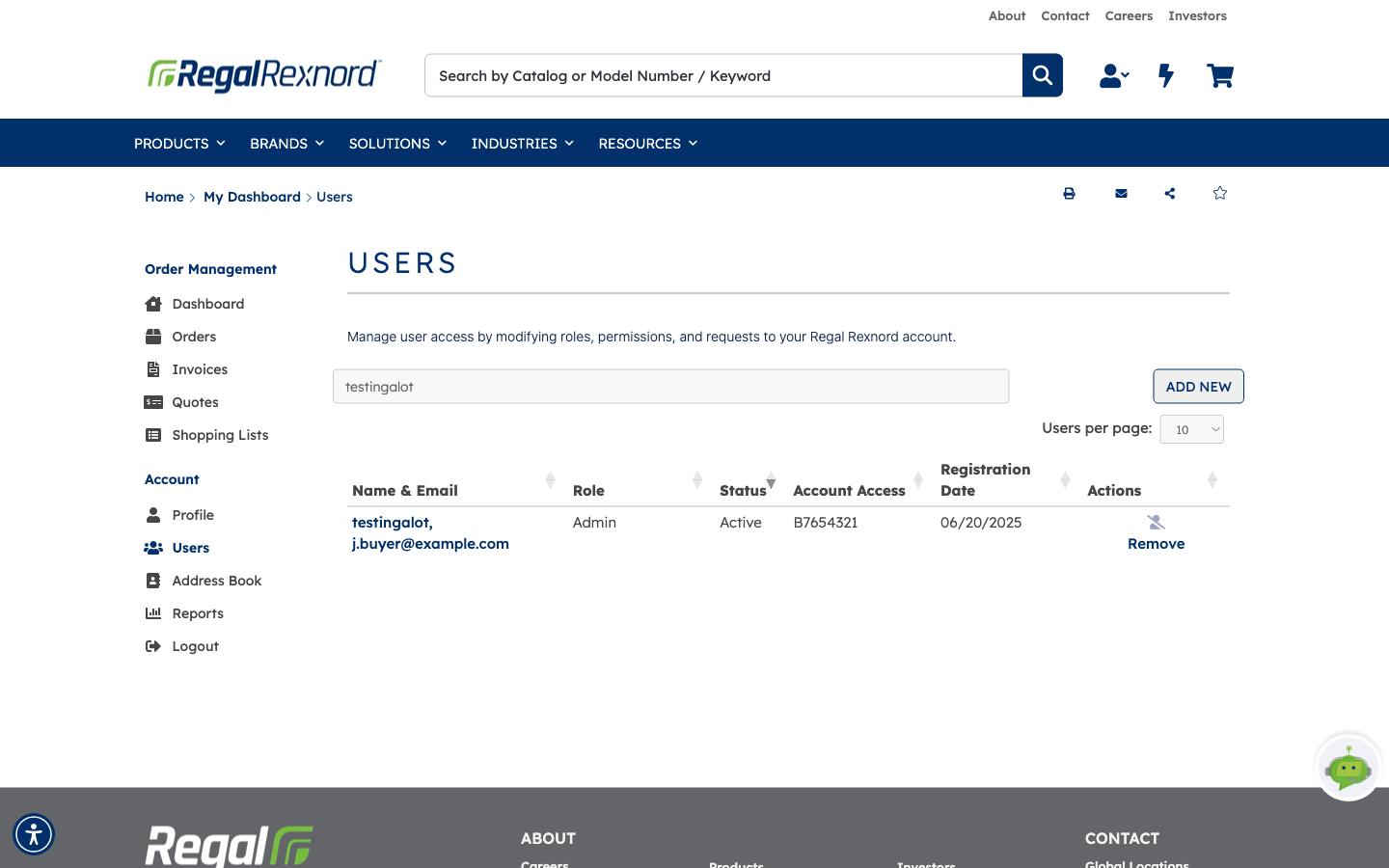Open the Contact link at top
This screenshot has width=1389, height=868.
(x=1065, y=15)
